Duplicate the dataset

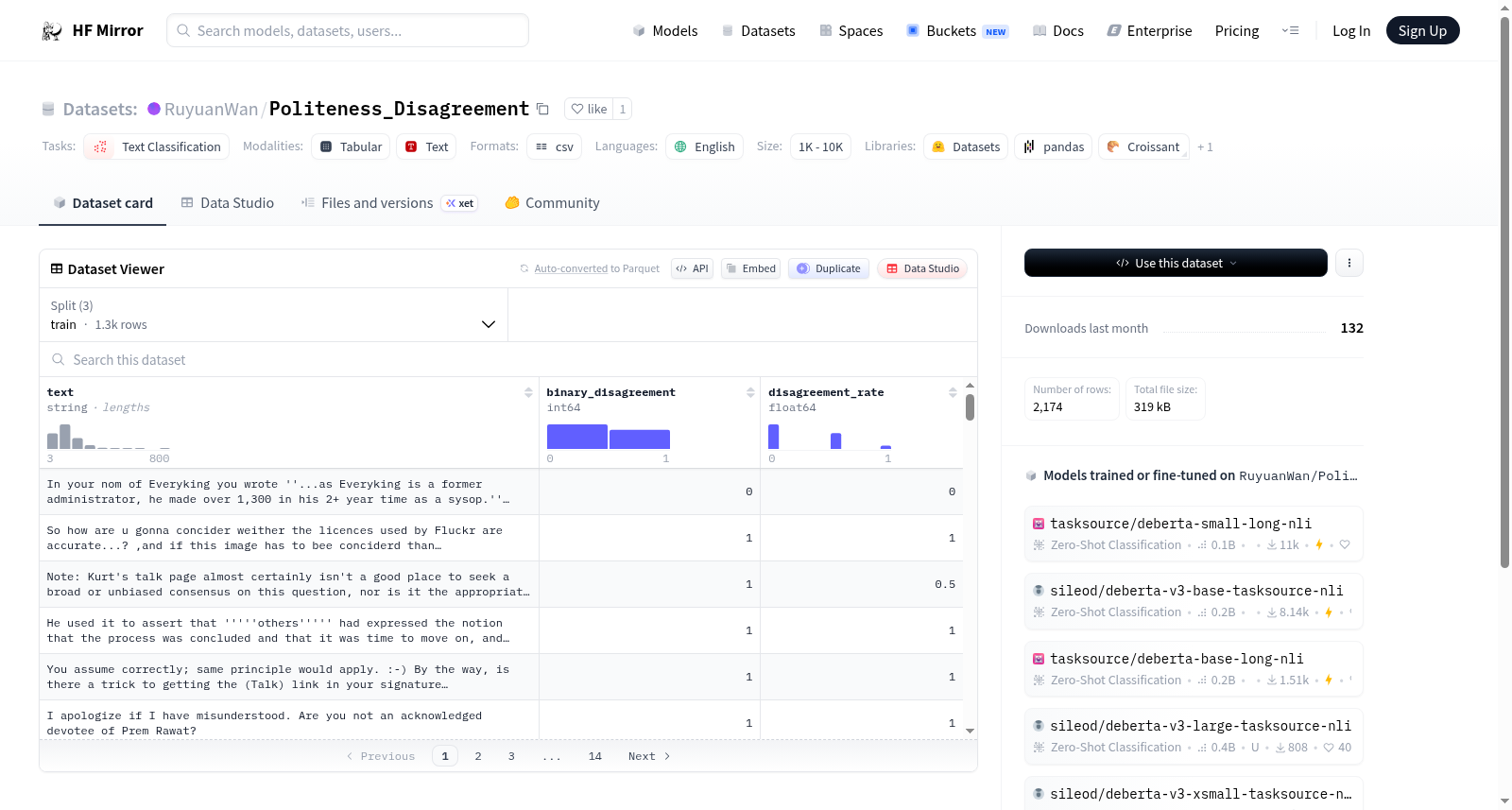(x=829, y=268)
